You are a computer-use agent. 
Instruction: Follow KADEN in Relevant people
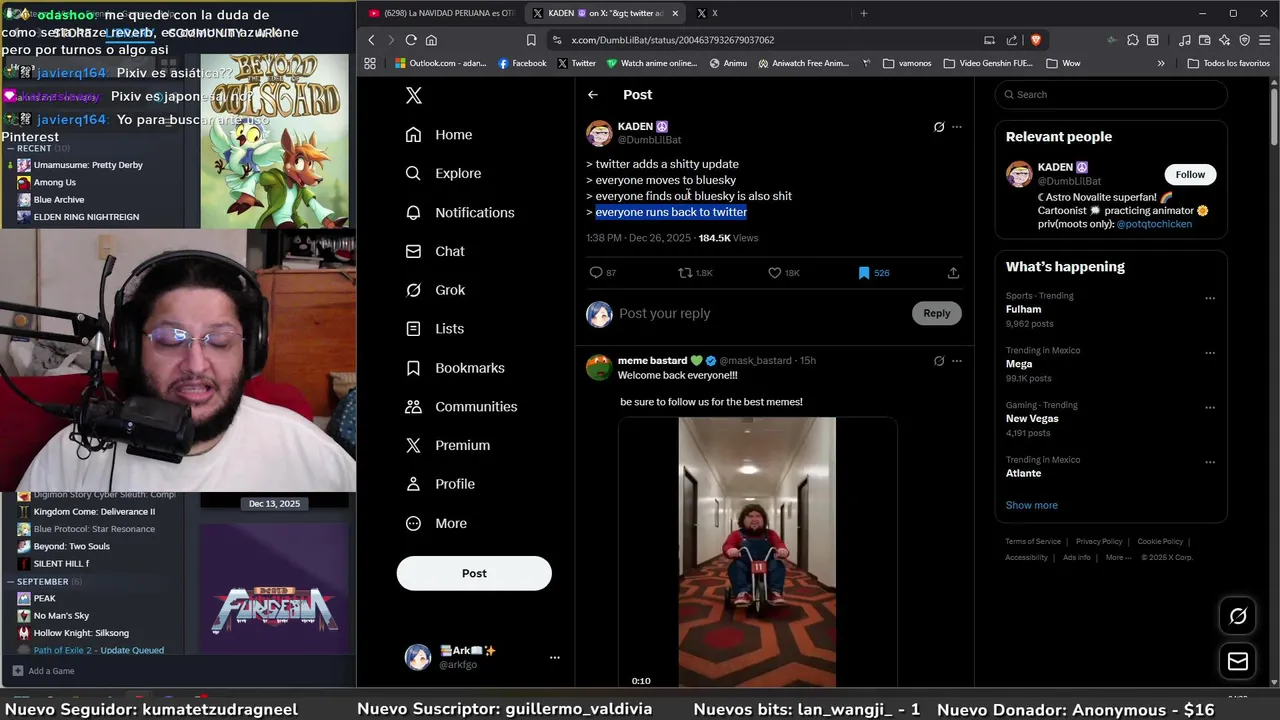pyautogui.click(x=1190, y=174)
